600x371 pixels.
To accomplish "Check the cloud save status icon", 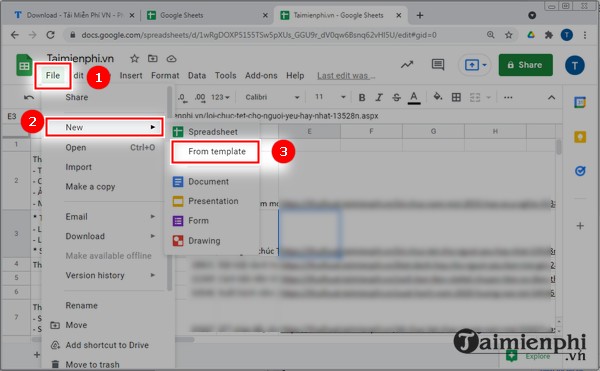I will tap(171, 59).
